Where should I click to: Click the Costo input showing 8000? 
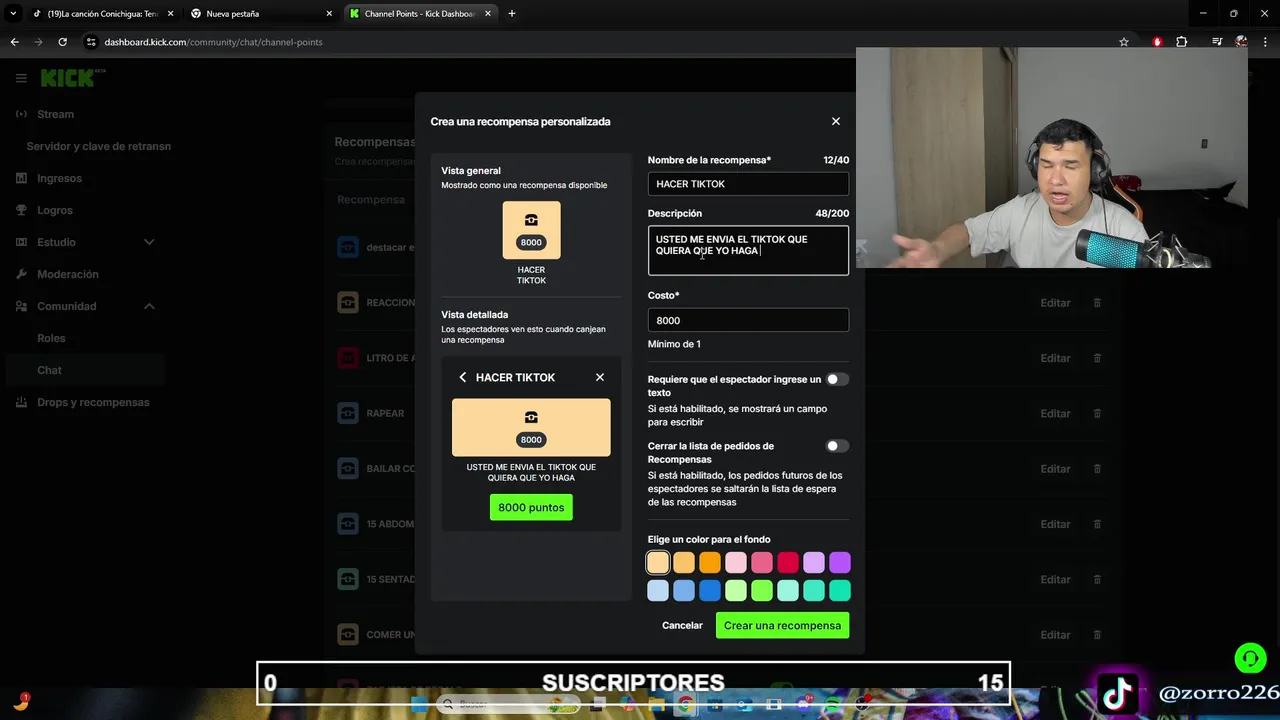point(748,320)
